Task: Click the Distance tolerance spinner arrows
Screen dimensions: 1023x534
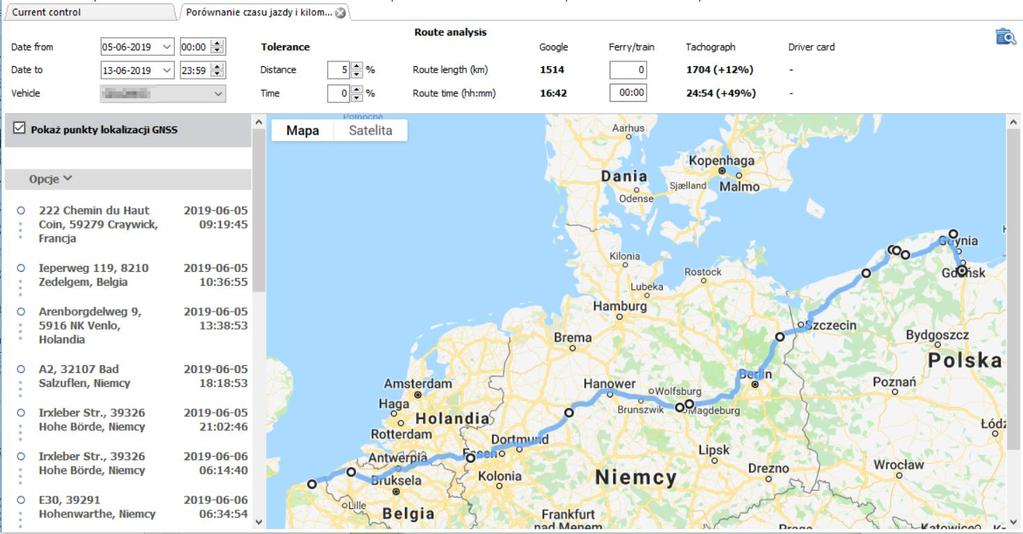Action: (356, 70)
